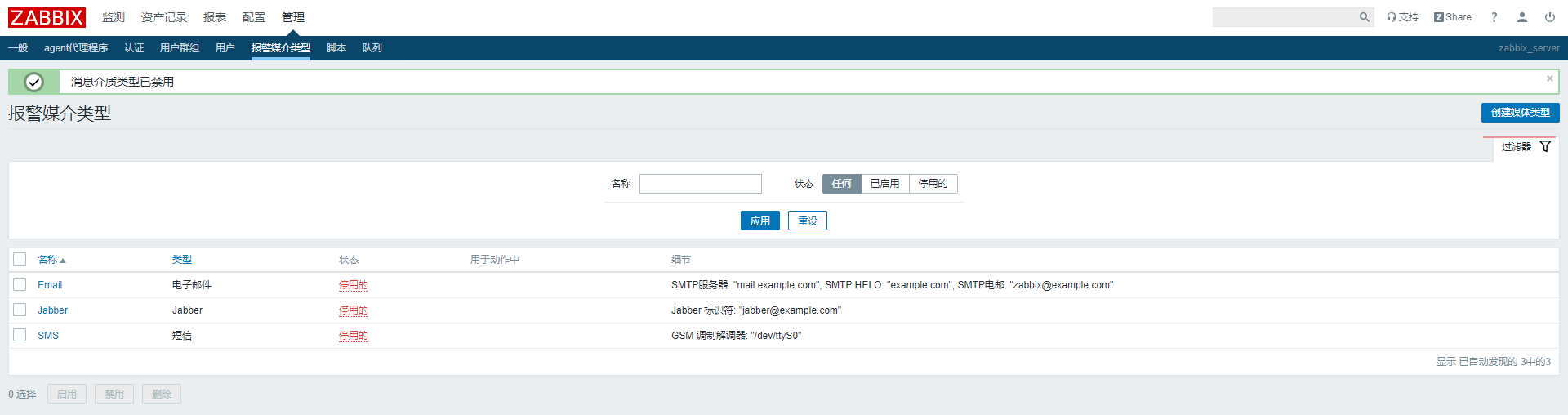Open the 资产记录 top menu

pyautogui.click(x=164, y=17)
